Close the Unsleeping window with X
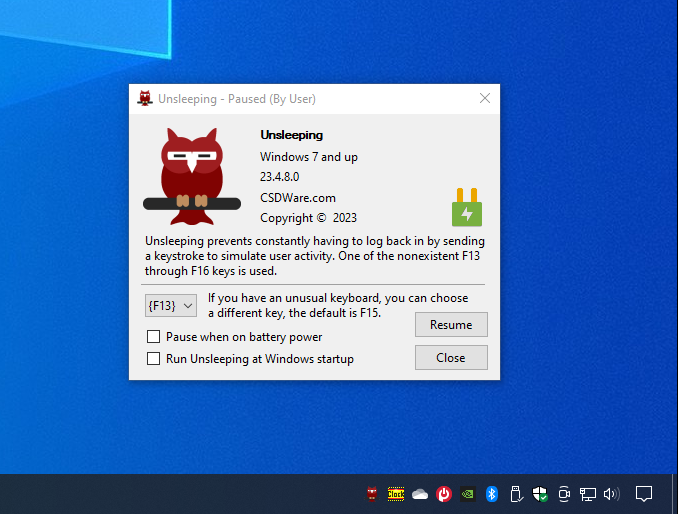Viewport: 678px width, 514px height. pos(485,99)
